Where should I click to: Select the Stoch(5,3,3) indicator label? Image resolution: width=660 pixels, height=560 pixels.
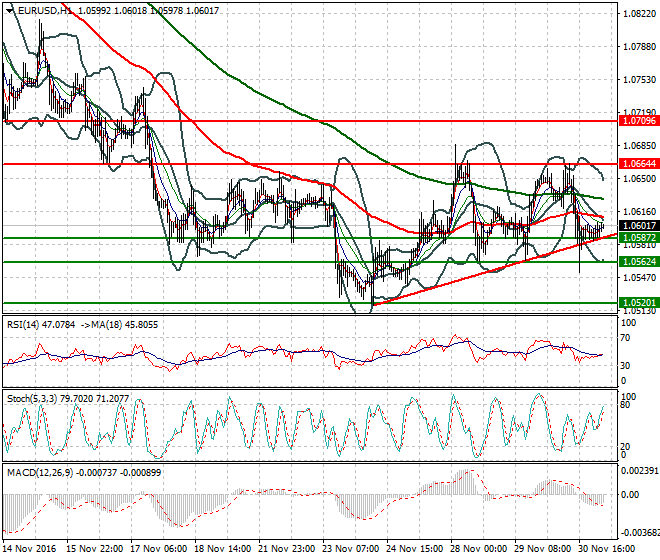[32, 399]
